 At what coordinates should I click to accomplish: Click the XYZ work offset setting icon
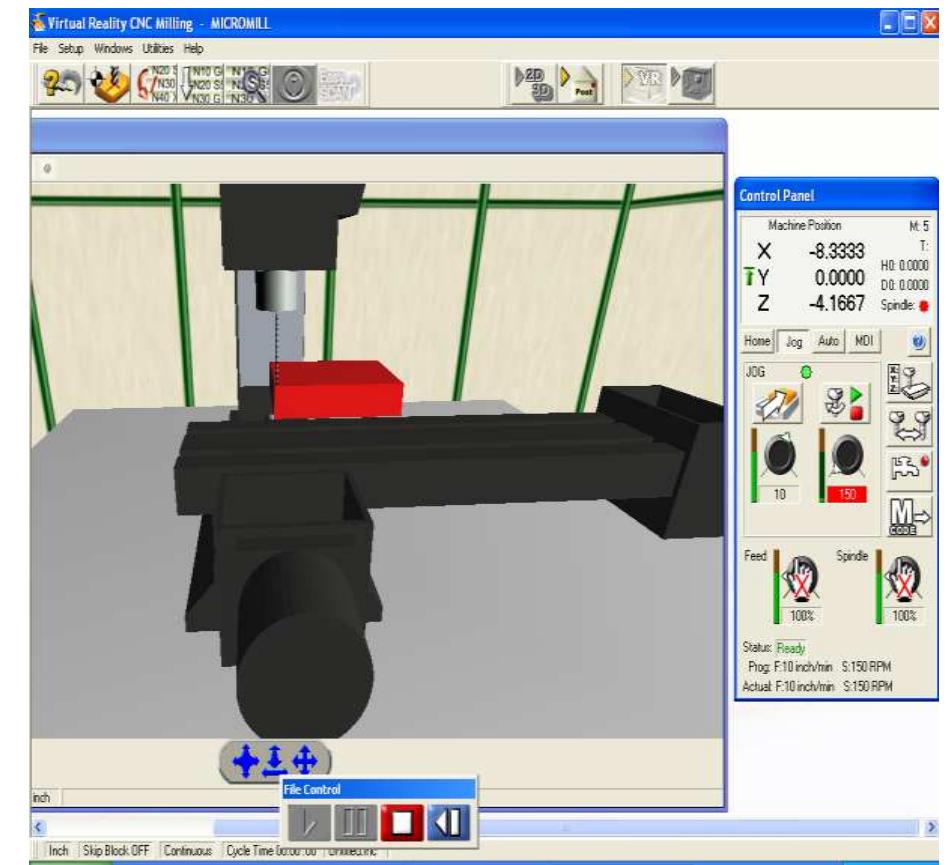point(909,383)
